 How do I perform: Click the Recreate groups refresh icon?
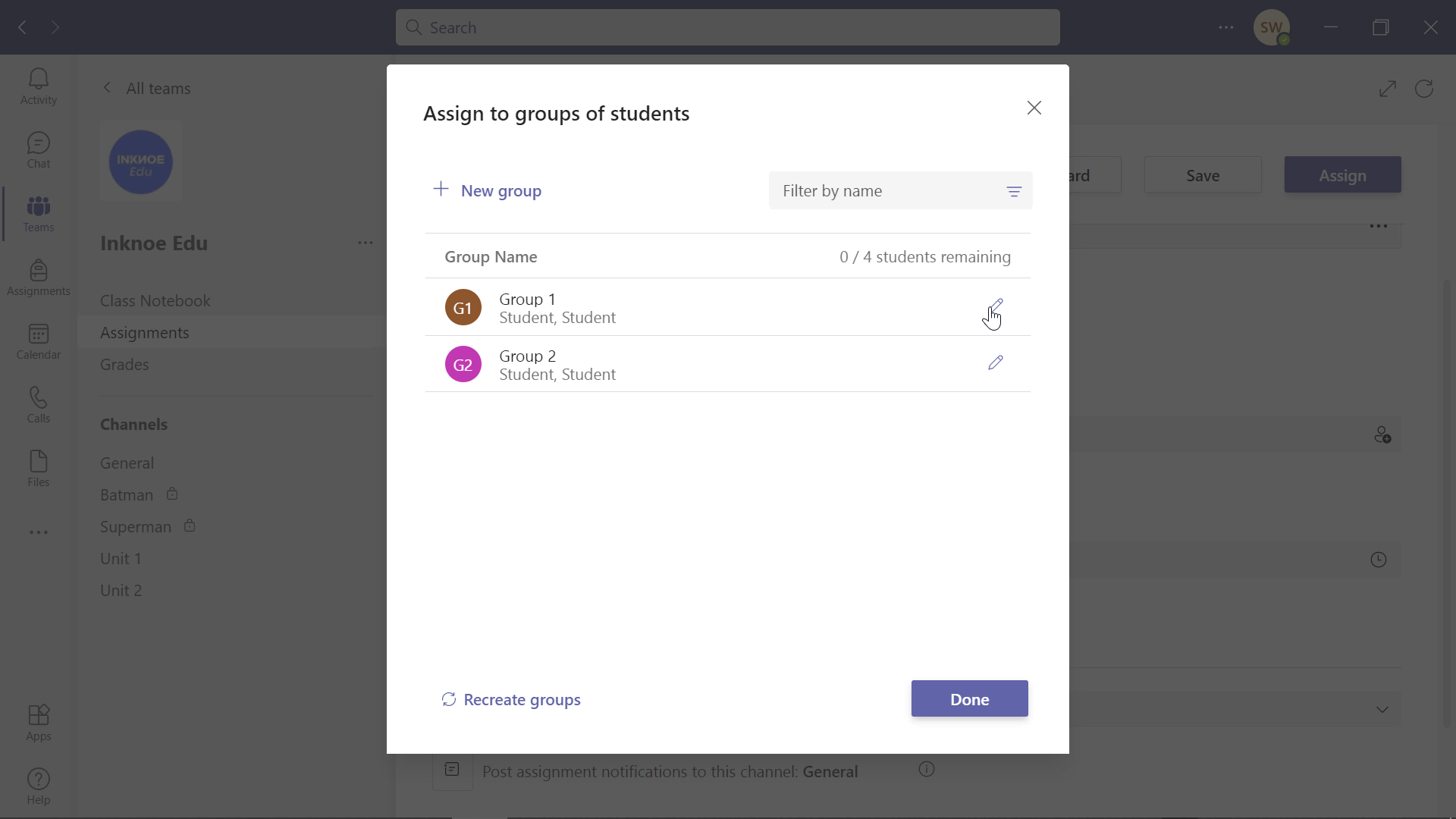point(448,699)
